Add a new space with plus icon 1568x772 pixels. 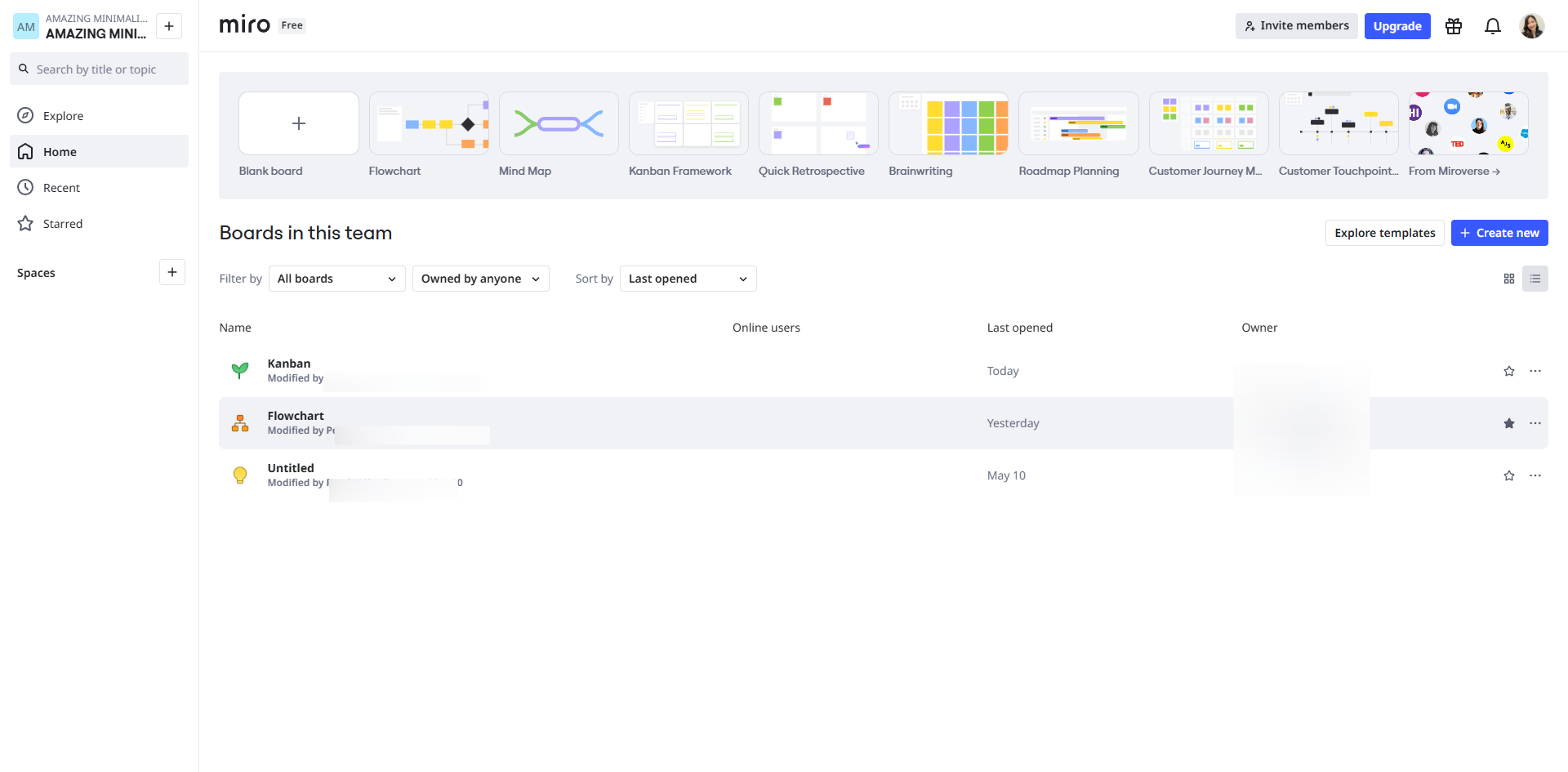tap(171, 272)
